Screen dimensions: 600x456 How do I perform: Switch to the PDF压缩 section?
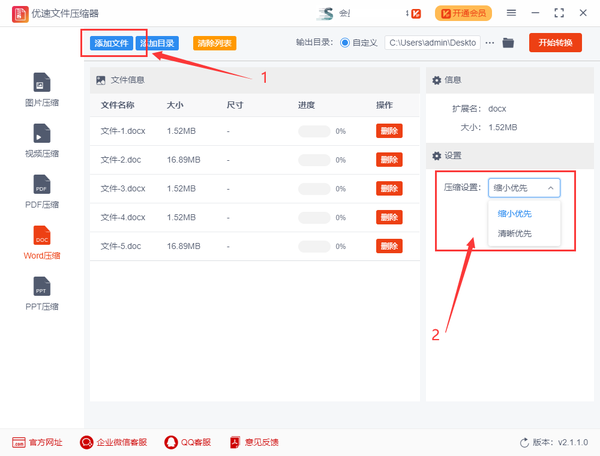point(41,191)
